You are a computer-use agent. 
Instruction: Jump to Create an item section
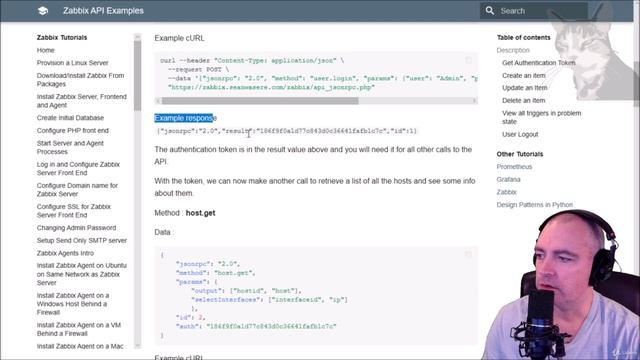(524, 76)
